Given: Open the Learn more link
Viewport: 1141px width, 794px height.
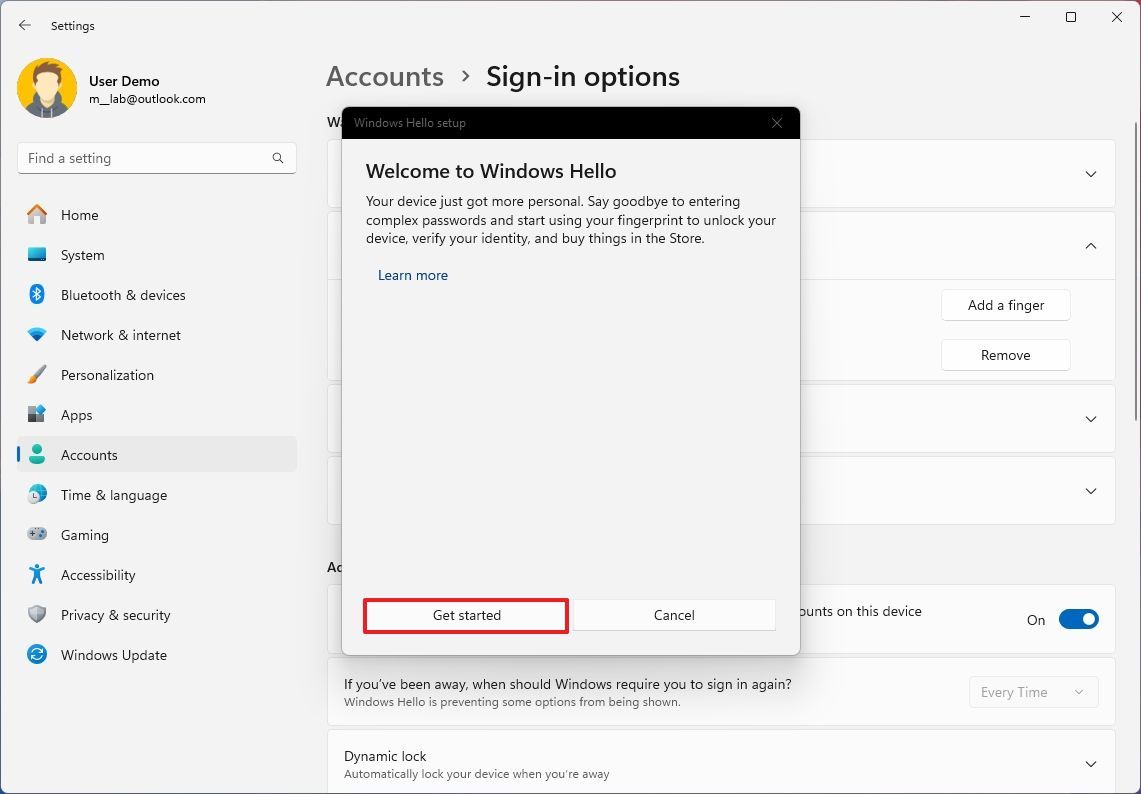Looking at the screenshot, I should (413, 275).
